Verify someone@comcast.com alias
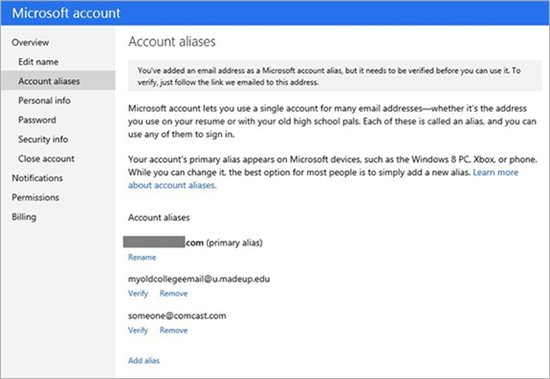This screenshot has height=379, width=550. (138, 330)
